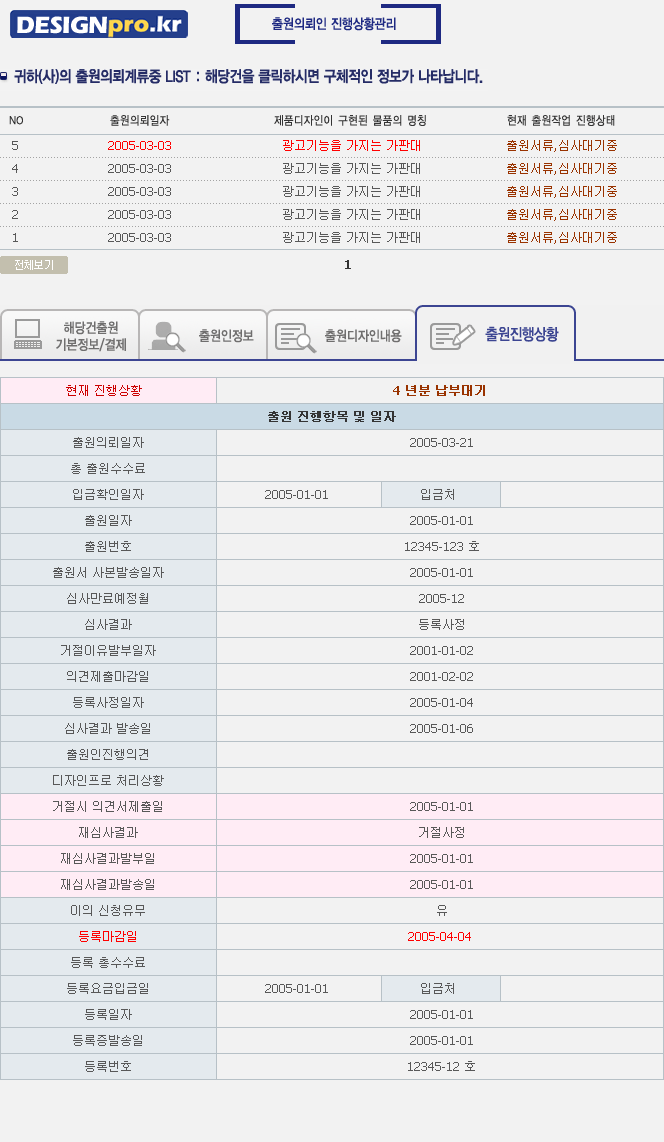Click the laptop icon on 해당건출원 tab
This screenshot has height=1142, width=664.
[28, 334]
